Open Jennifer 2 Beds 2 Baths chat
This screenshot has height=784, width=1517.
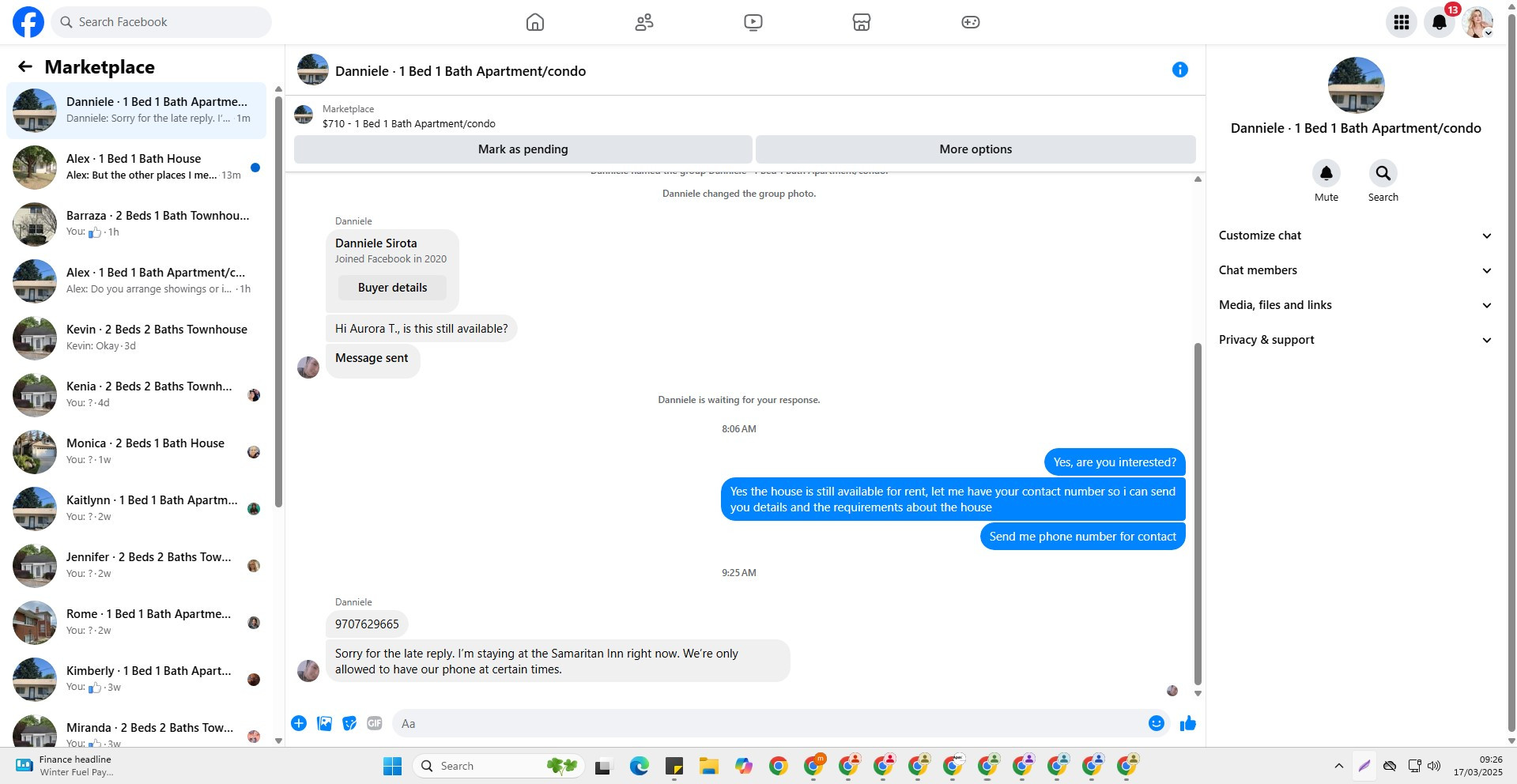coord(136,566)
